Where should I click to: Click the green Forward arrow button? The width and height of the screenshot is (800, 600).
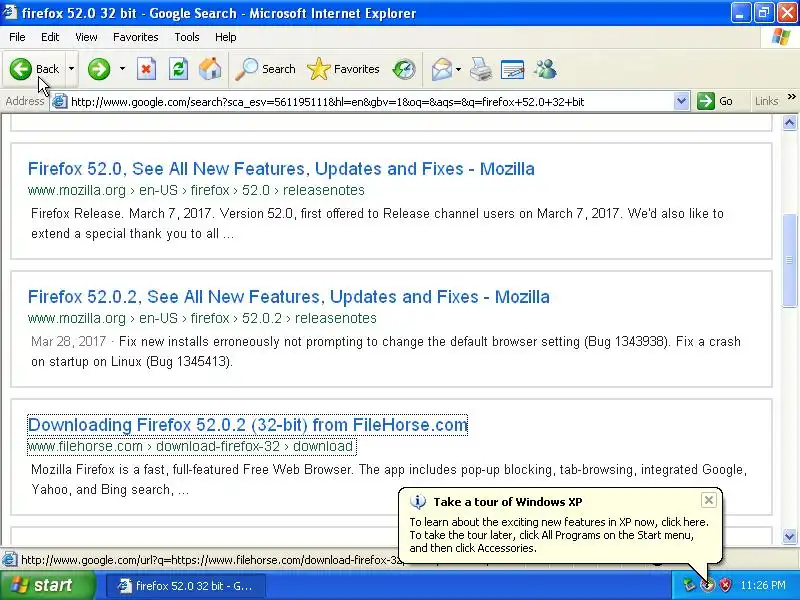[98, 69]
